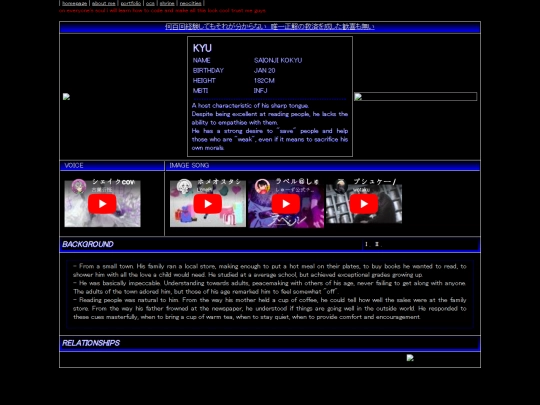
Task: Click the JAN 20 birthday value
Action: [x=264, y=71]
